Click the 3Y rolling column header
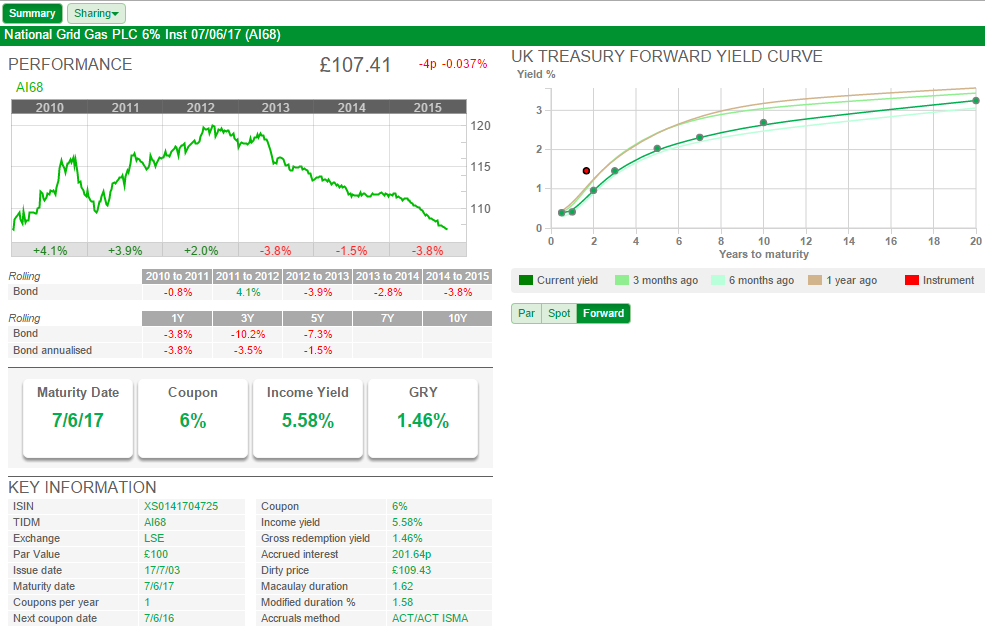The height and width of the screenshot is (626, 985). tap(248, 318)
